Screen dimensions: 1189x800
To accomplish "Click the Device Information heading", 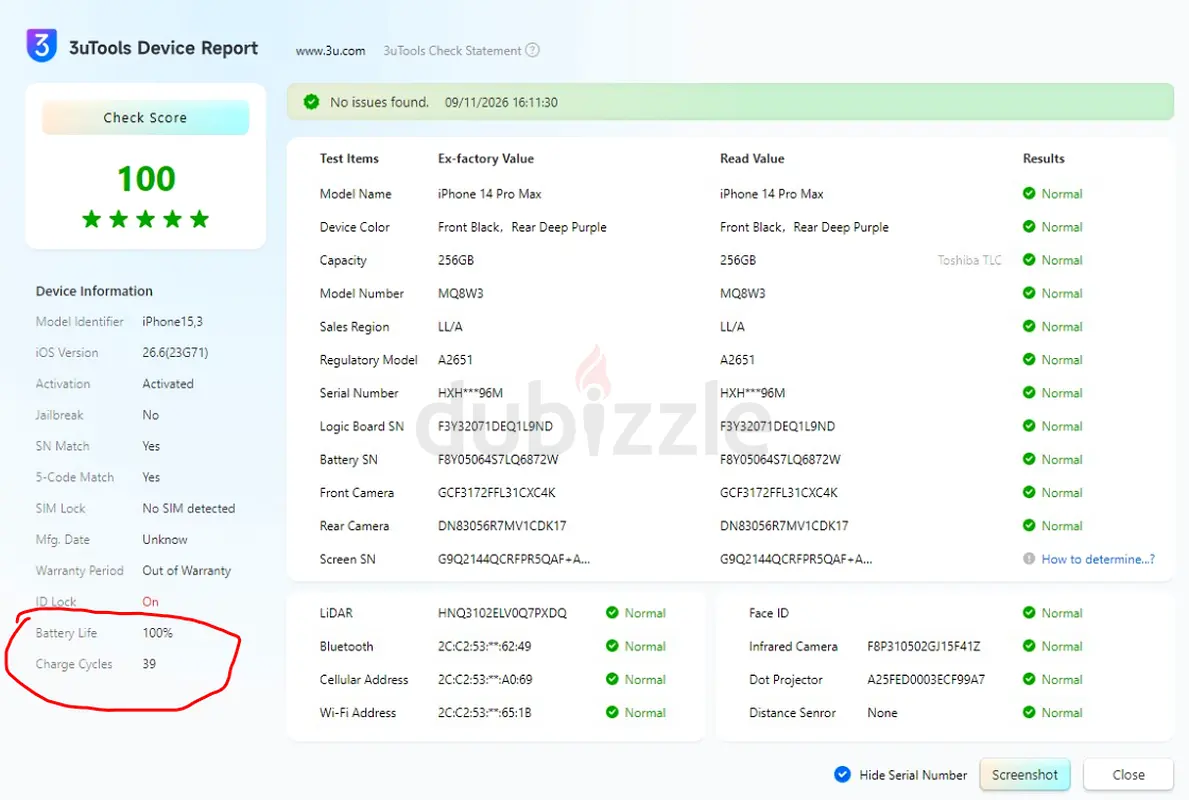I will 94,291.
